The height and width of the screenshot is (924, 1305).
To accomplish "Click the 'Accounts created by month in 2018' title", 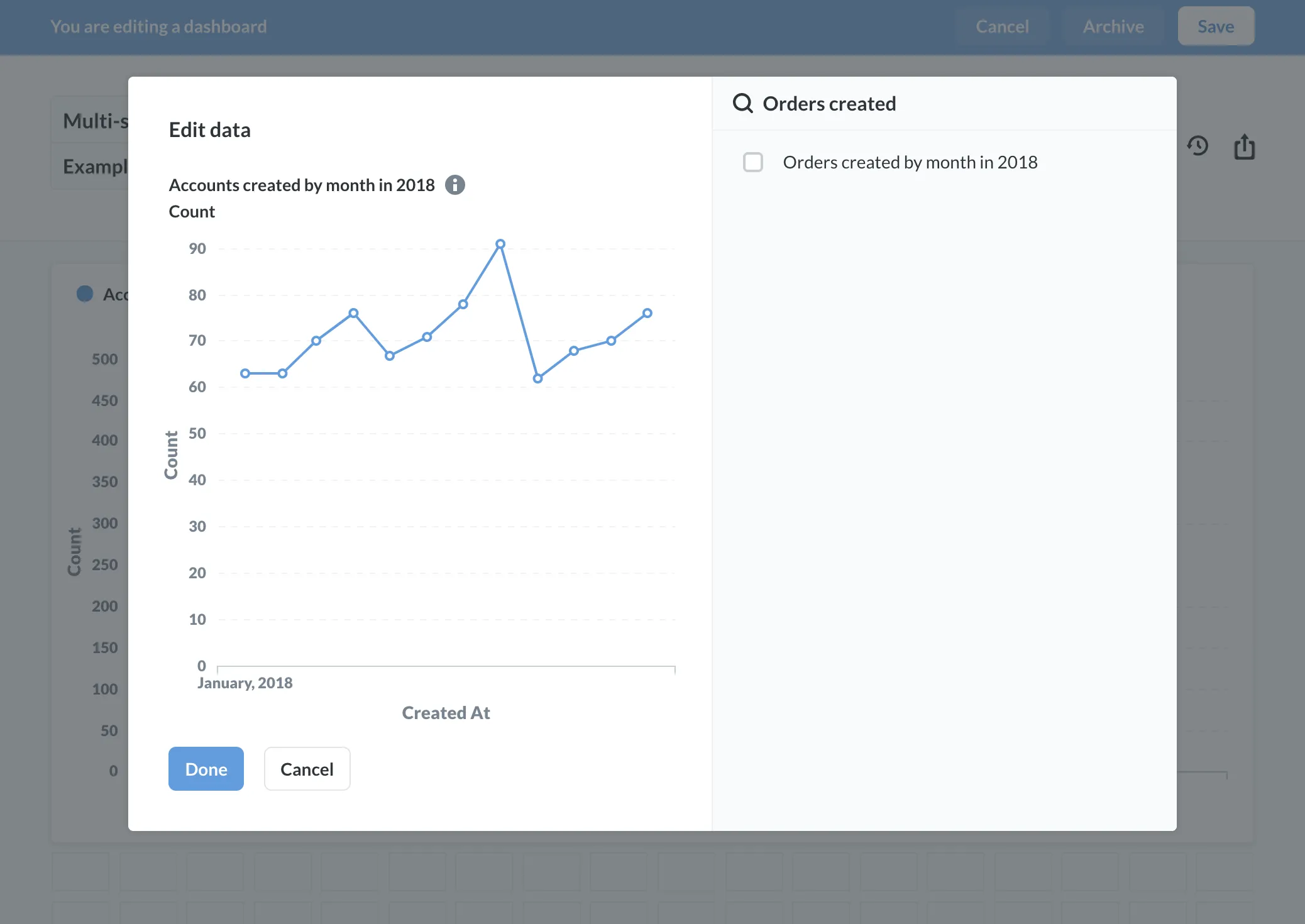I will click(x=302, y=185).
